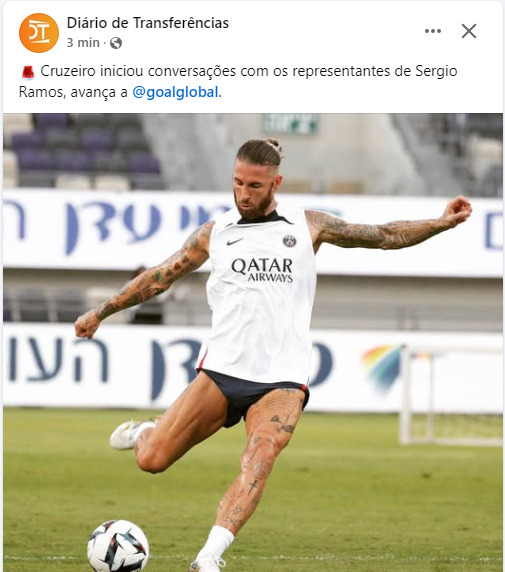
Task: Click the player's white boot in the air
Action: click(130, 434)
